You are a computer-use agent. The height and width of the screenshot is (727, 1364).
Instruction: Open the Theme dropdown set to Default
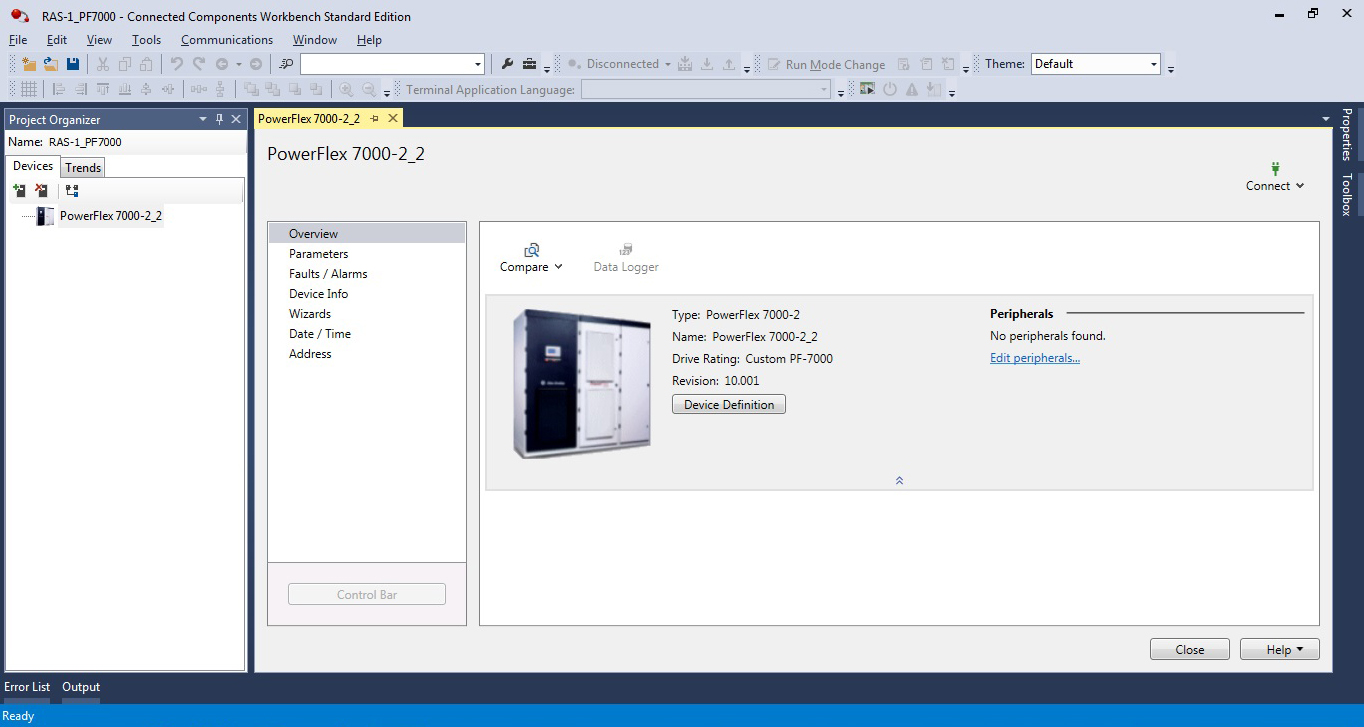[1154, 64]
